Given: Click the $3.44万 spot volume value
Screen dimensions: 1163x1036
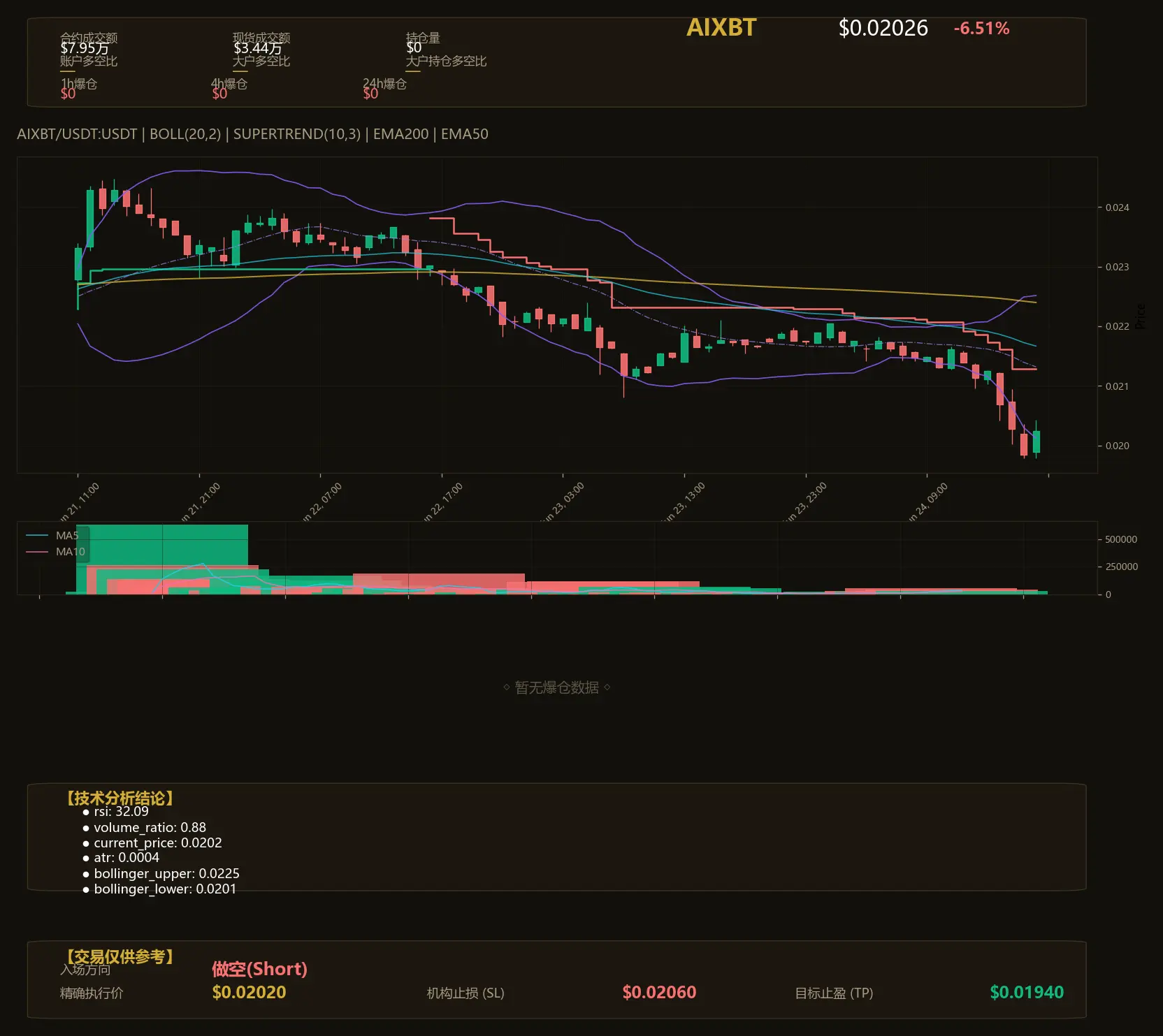Looking at the screenshot, I should point(257,48).
